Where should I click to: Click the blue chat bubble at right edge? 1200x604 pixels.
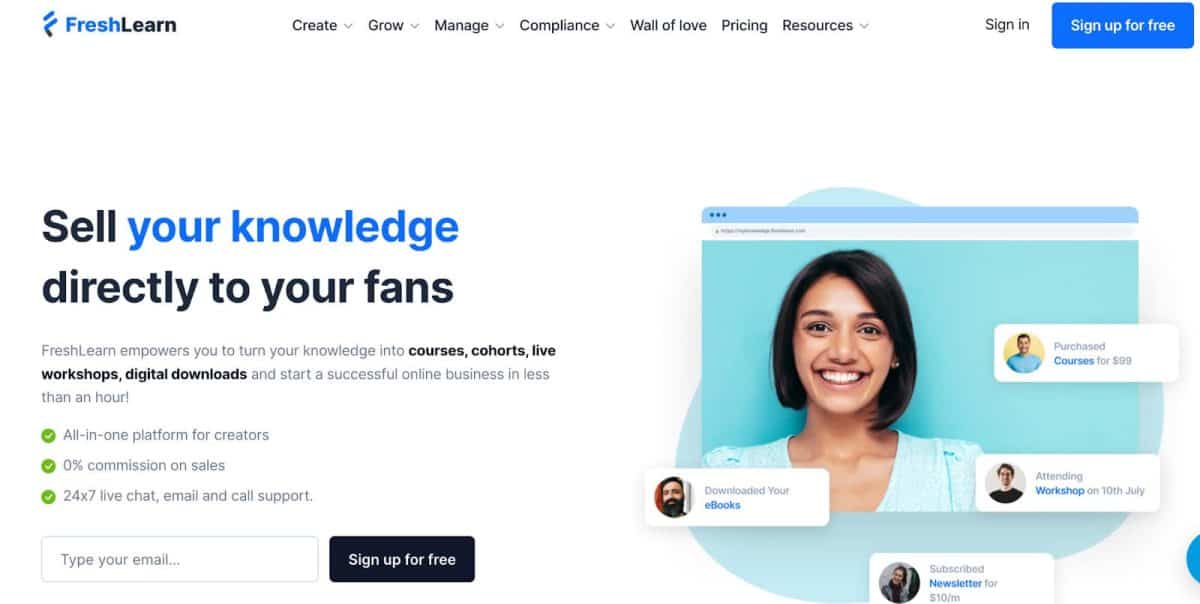(x=1193, y=558)
